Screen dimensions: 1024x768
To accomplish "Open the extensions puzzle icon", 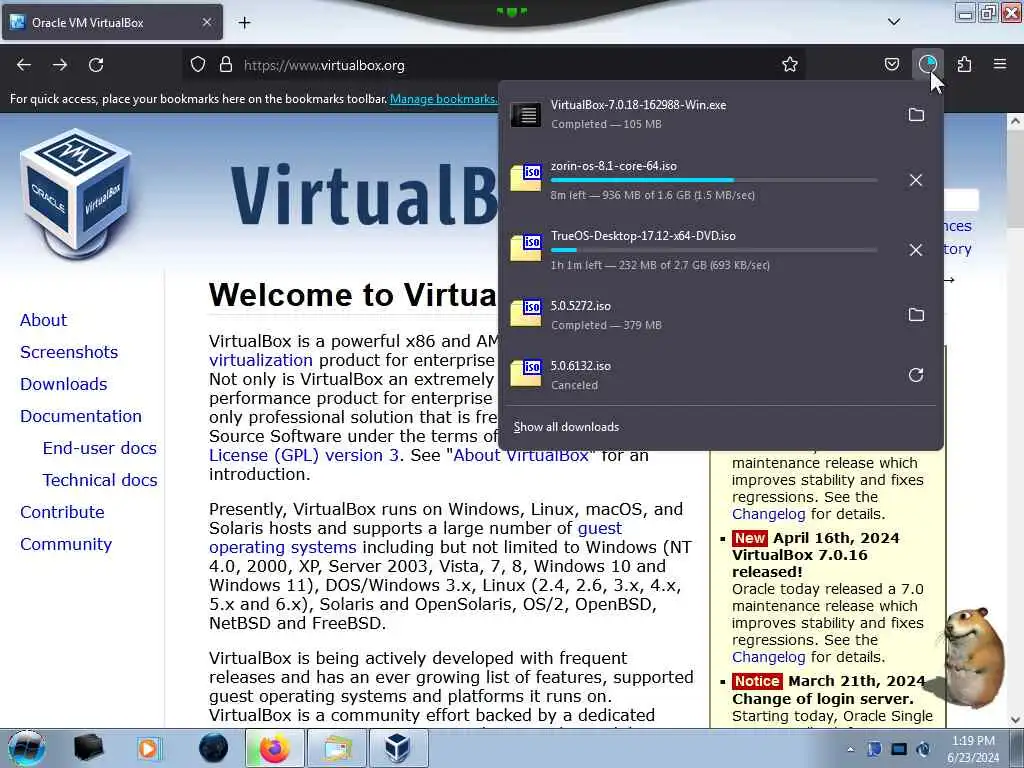I will coord(964,65).
